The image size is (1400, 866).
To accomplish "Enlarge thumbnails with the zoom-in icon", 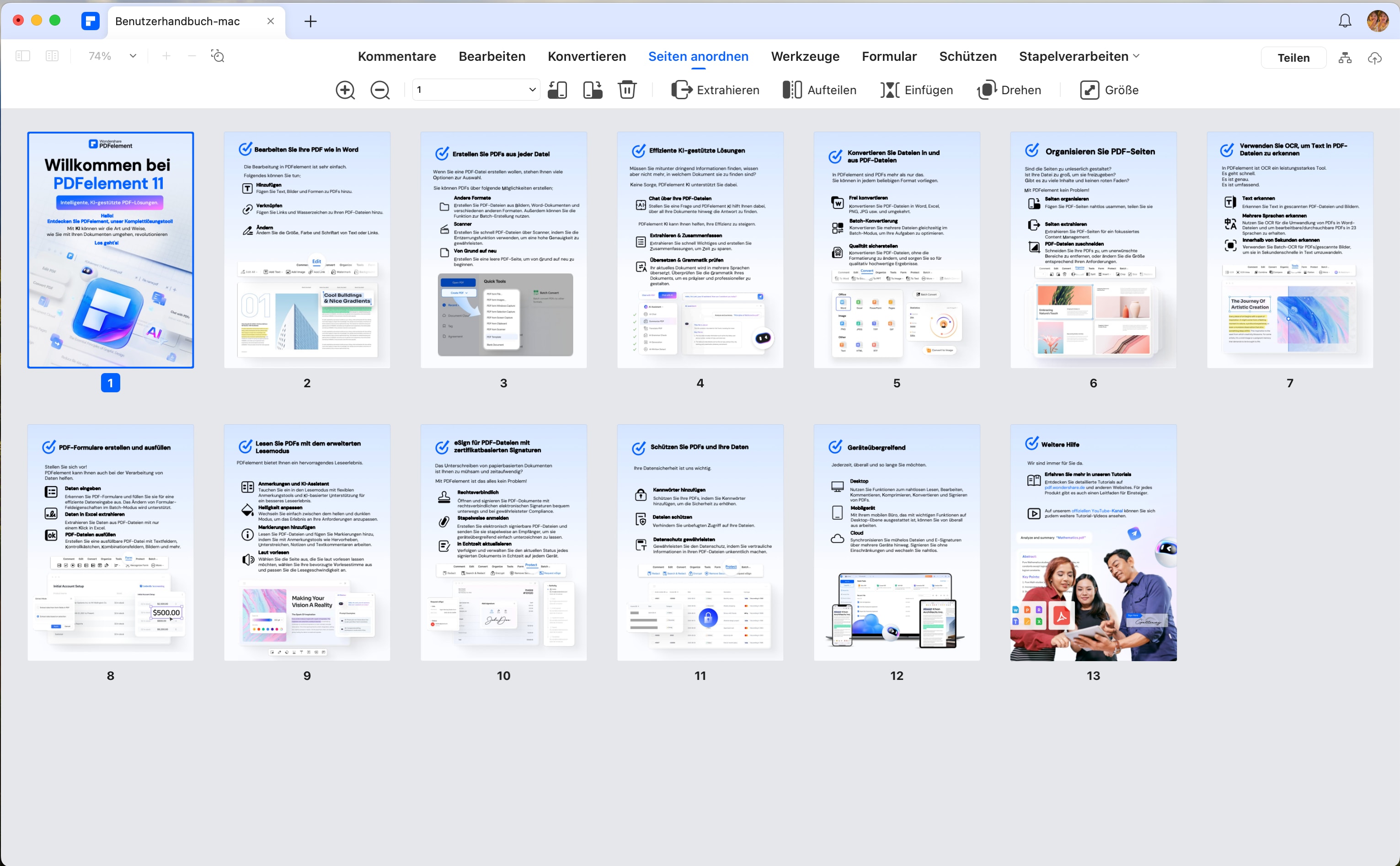I will [345, 90].
